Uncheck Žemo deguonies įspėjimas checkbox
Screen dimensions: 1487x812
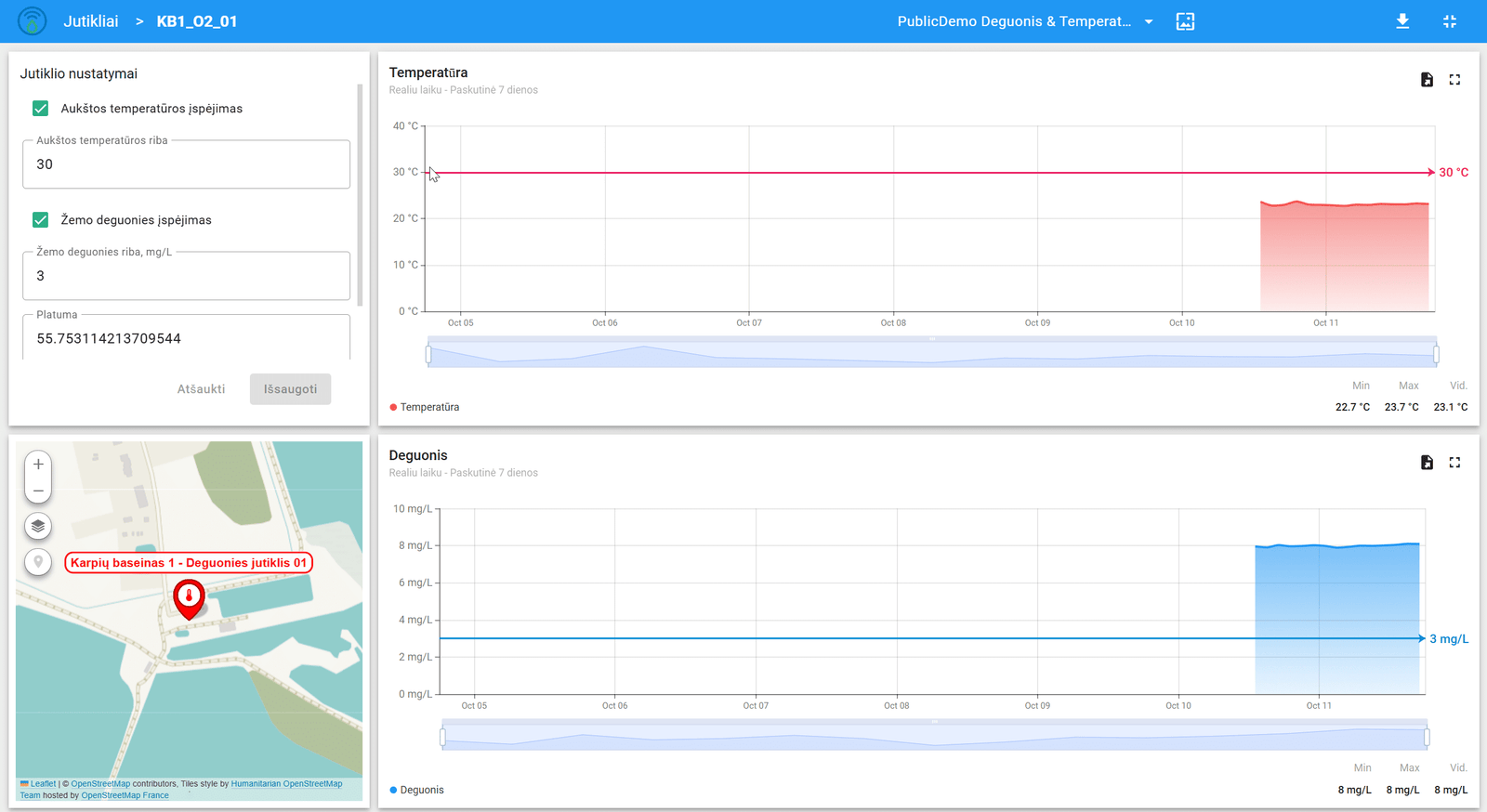tap(41, 220)
